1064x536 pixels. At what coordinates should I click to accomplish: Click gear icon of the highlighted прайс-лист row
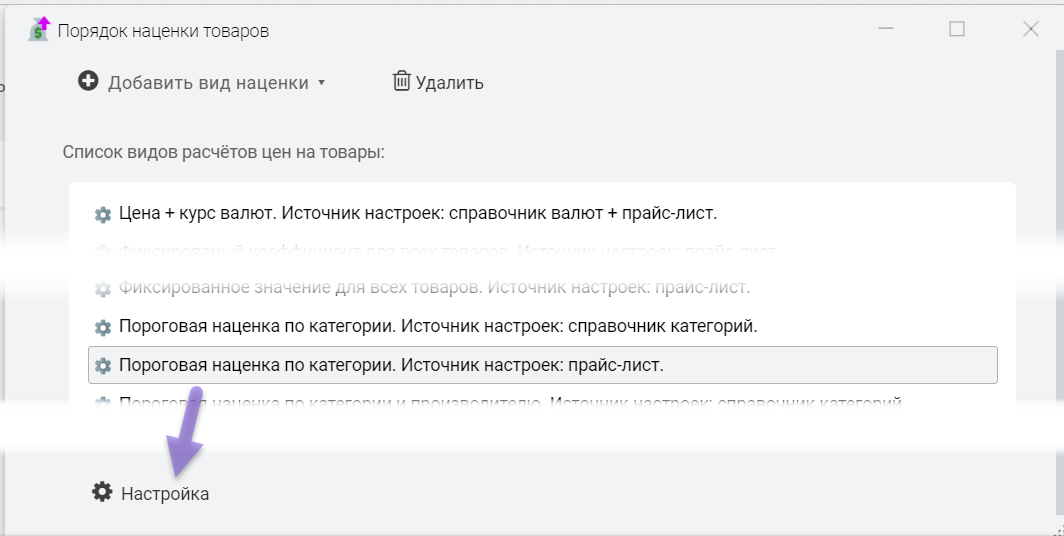pos(102,366)
